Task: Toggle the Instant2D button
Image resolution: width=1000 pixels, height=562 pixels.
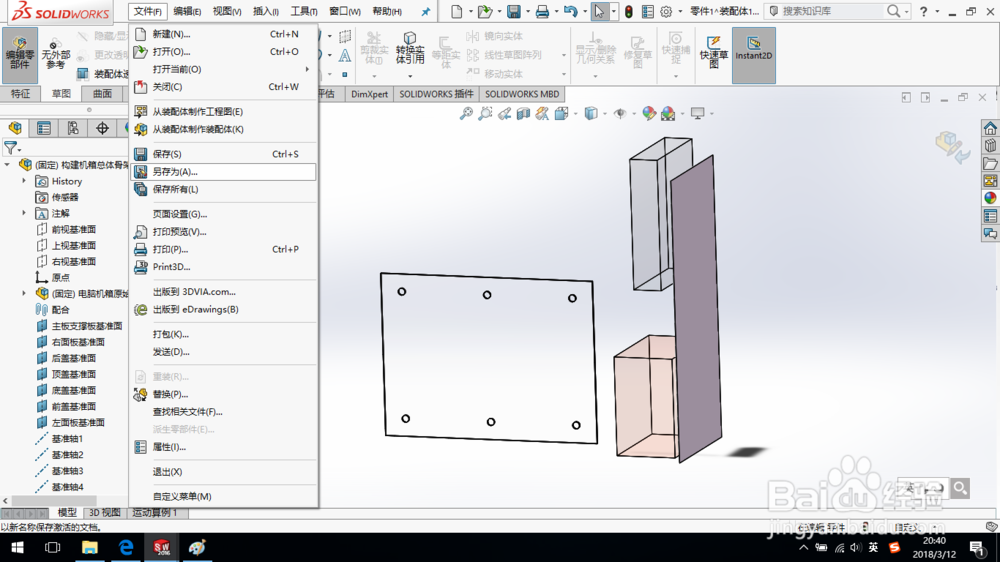Action: (753, 55)
